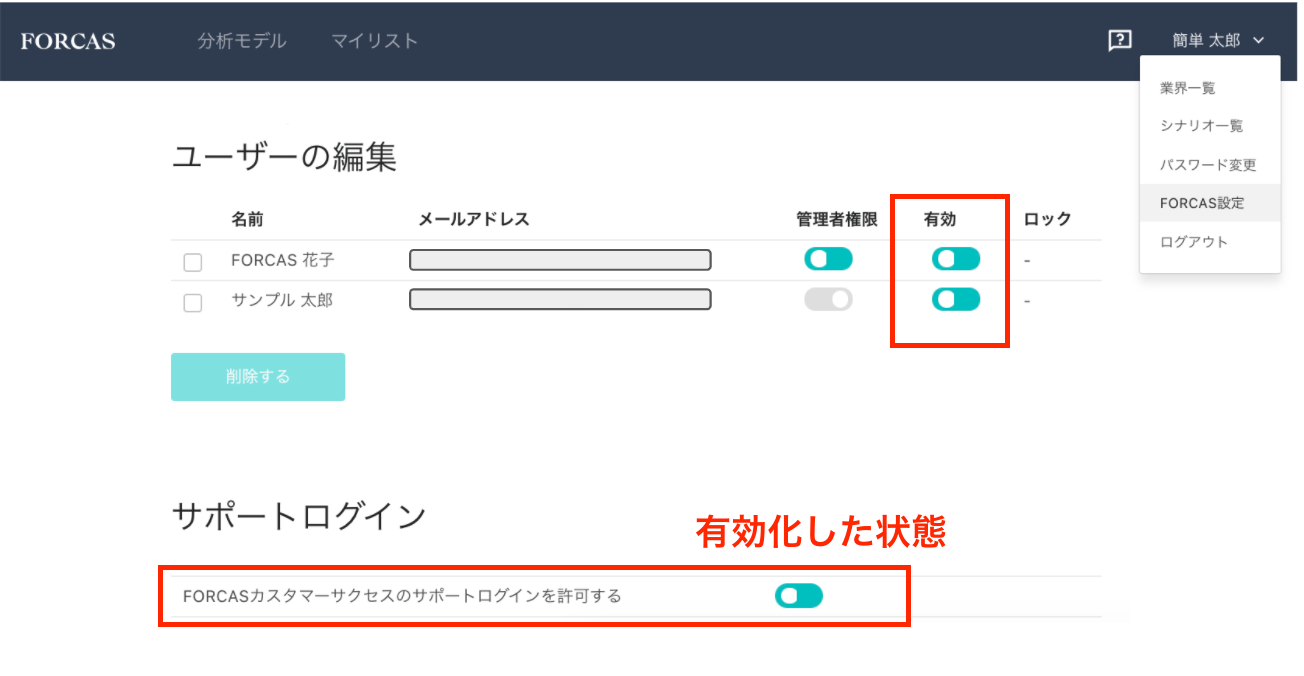The image size is (1304, 676).
Task: Choose シナリオ一覧 in the dropdown menu
Action: (x=1201, y=126)
